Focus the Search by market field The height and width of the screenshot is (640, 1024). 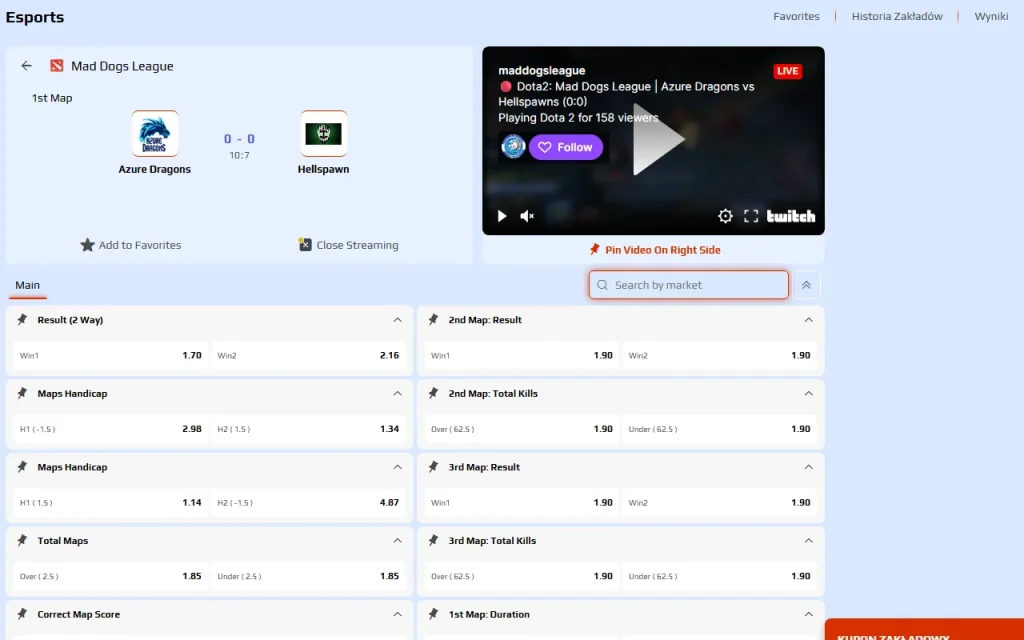point(688,285)
